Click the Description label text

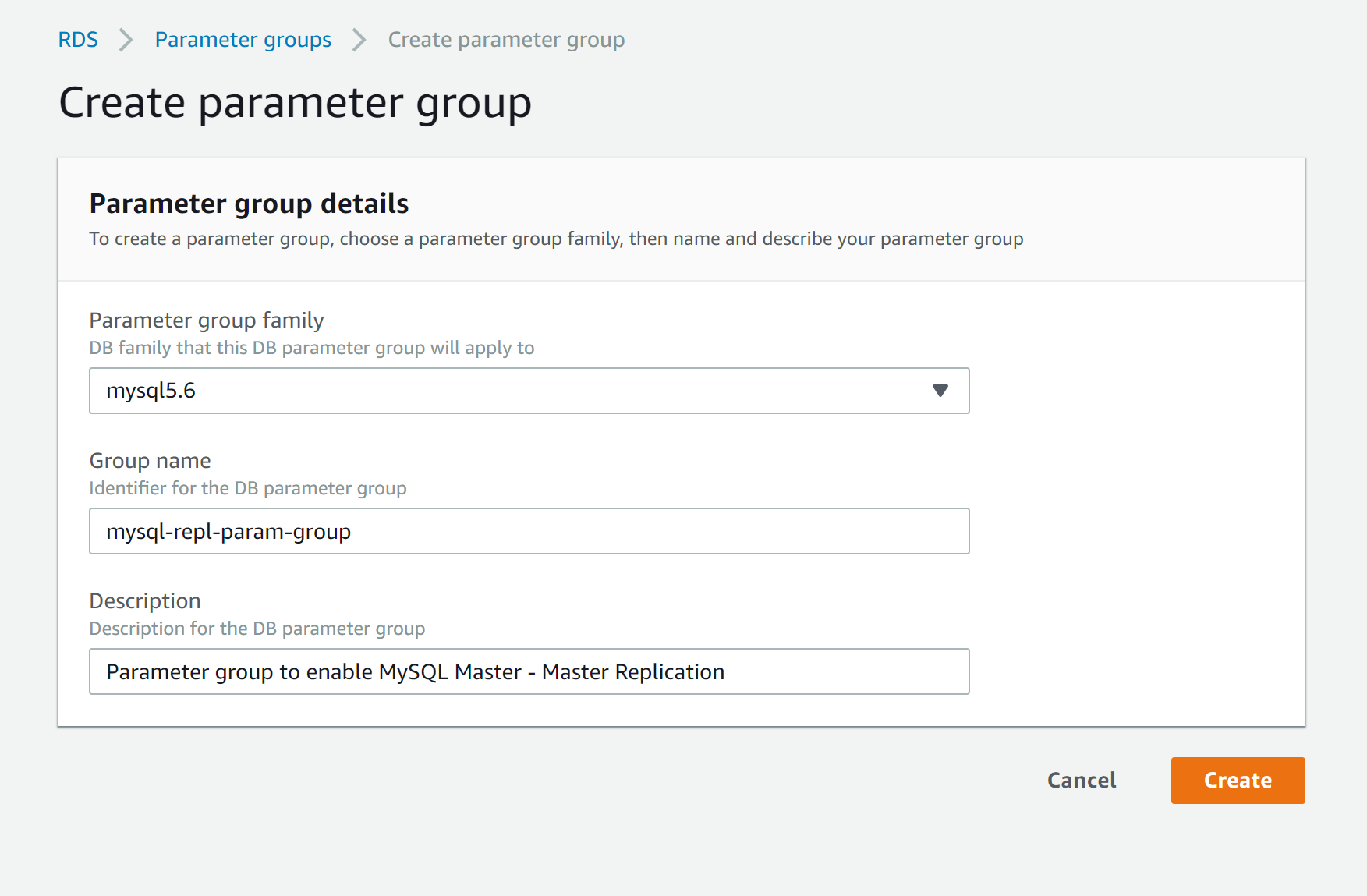click(144, 600)
